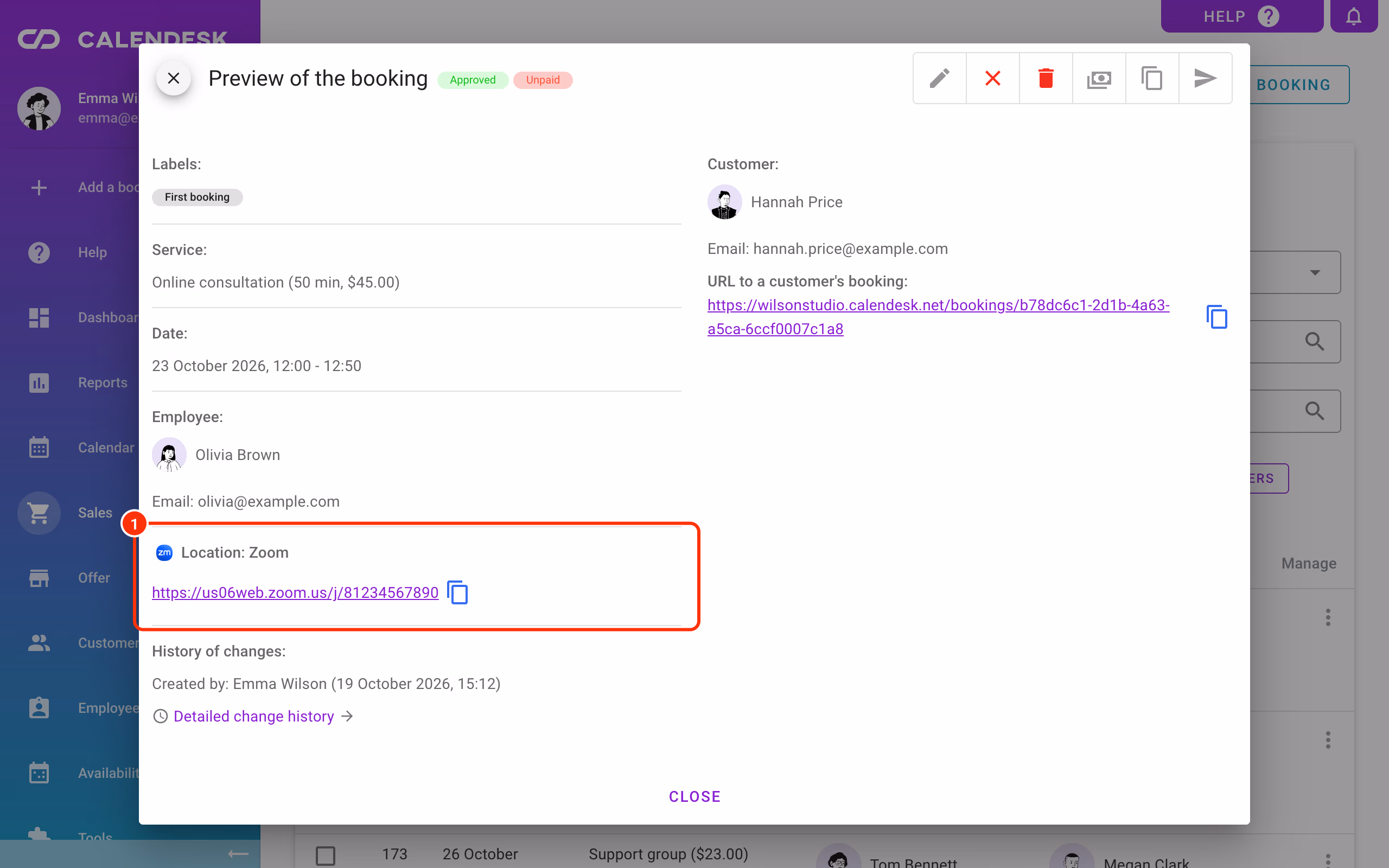Viewport: 1389px width, 868px height.
Task: Click the plus Add a booking icon
Action: (x=39, y=187)
